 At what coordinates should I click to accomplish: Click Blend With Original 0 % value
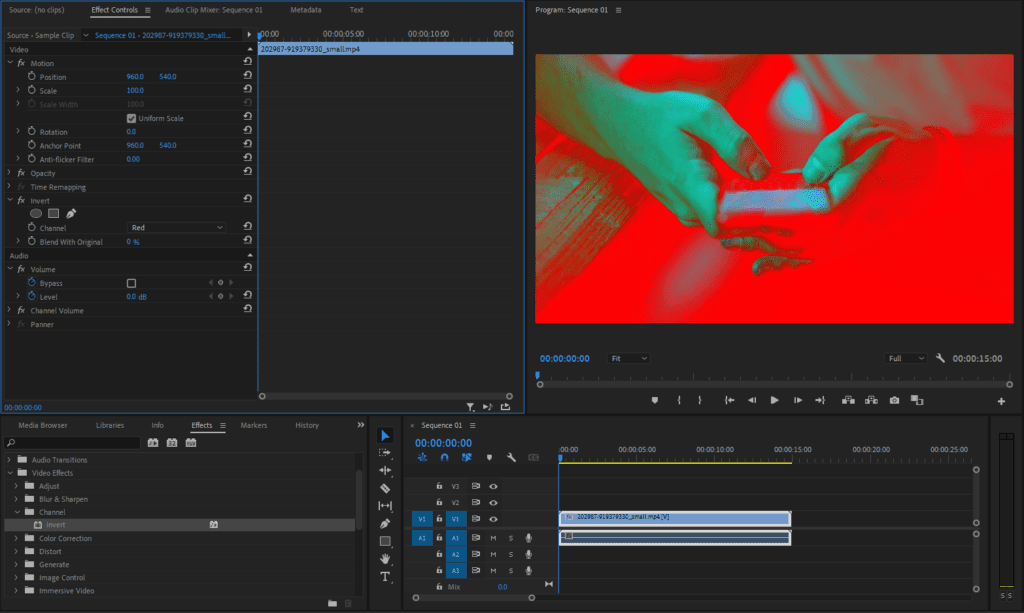pos(133,242)
